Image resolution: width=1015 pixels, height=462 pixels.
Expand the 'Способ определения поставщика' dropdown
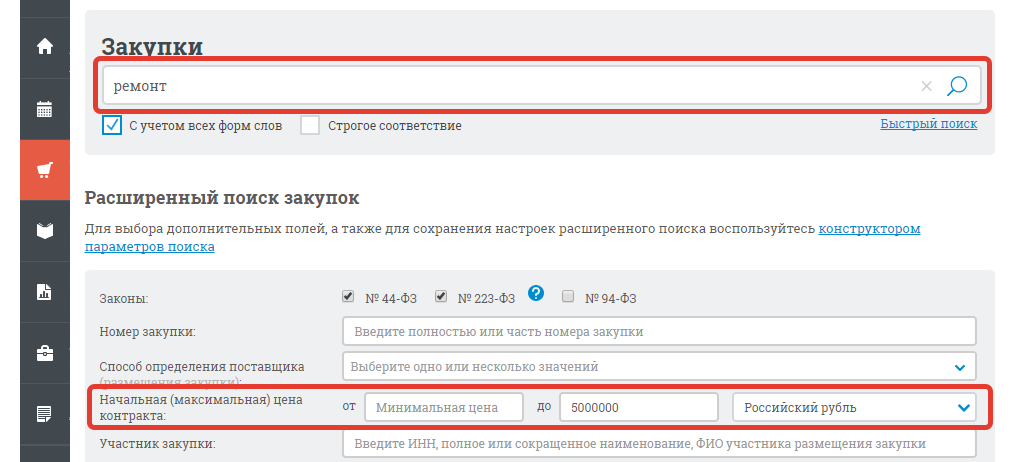(x=960, y=367)
